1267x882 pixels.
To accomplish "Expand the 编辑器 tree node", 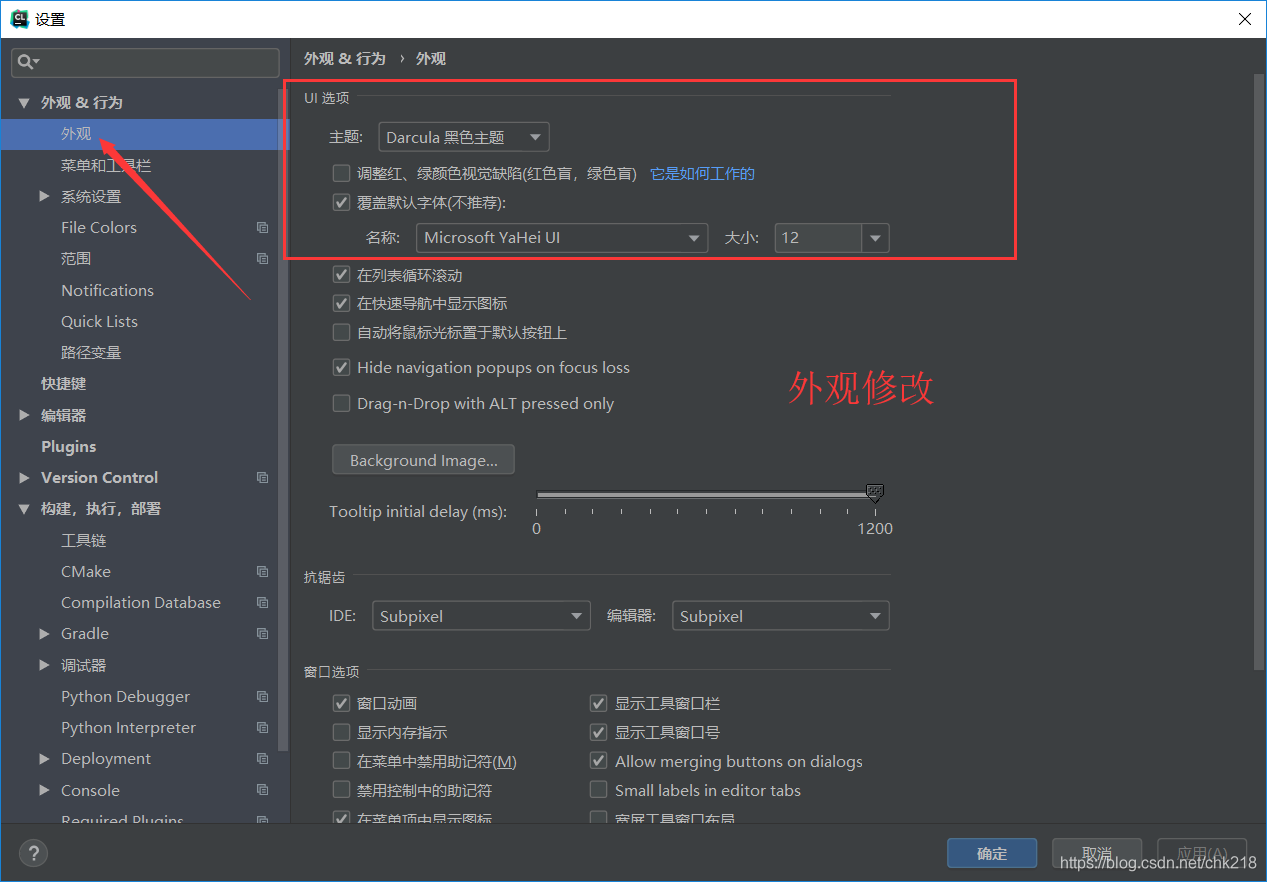I will pos(24,415).
